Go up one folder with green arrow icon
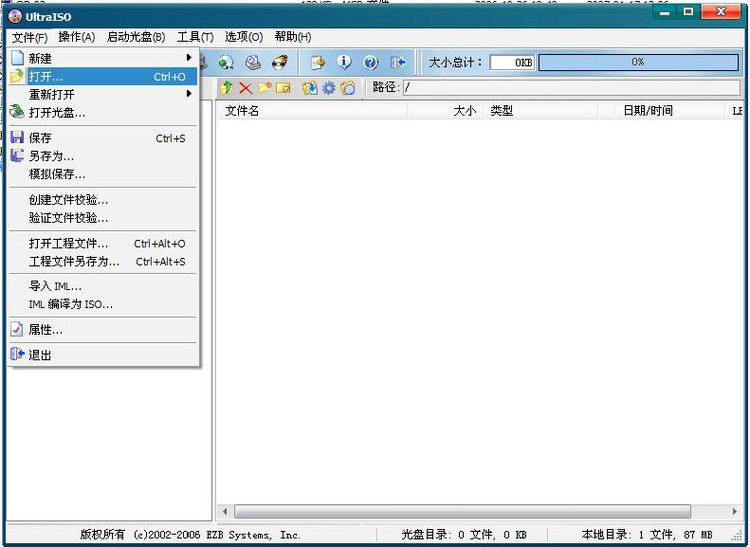The width and height of the screenshot is (750, 547). click(226, 88)
